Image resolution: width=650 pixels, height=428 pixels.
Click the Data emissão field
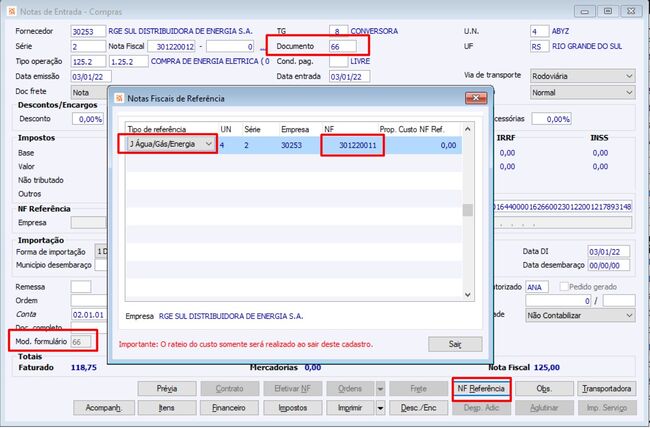tap(91, 77)
